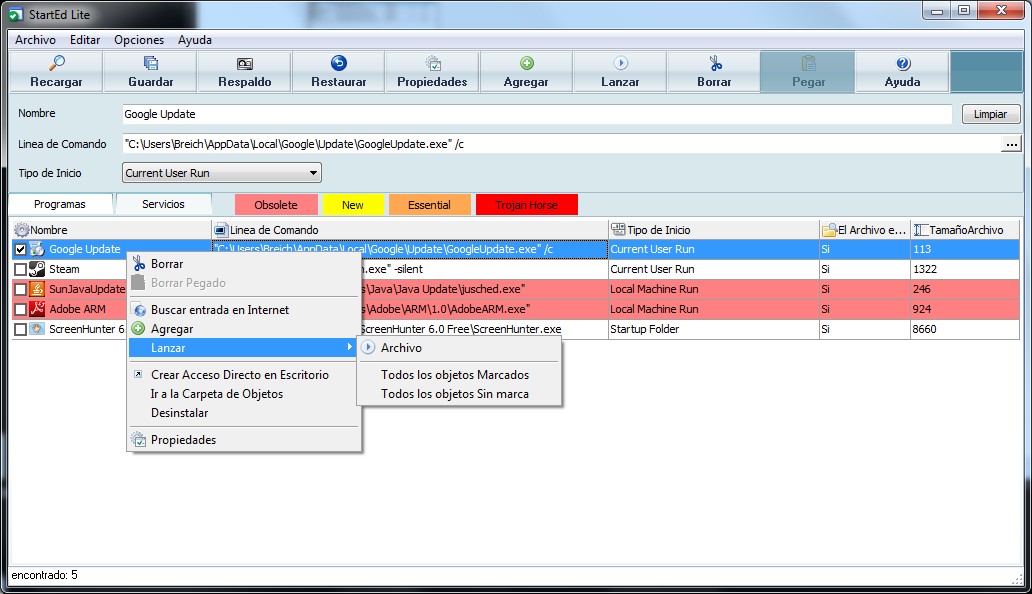Viewport: 1032px width, 594px height.
Task: Open the Opciones menu
Action: tap(139, 39)
